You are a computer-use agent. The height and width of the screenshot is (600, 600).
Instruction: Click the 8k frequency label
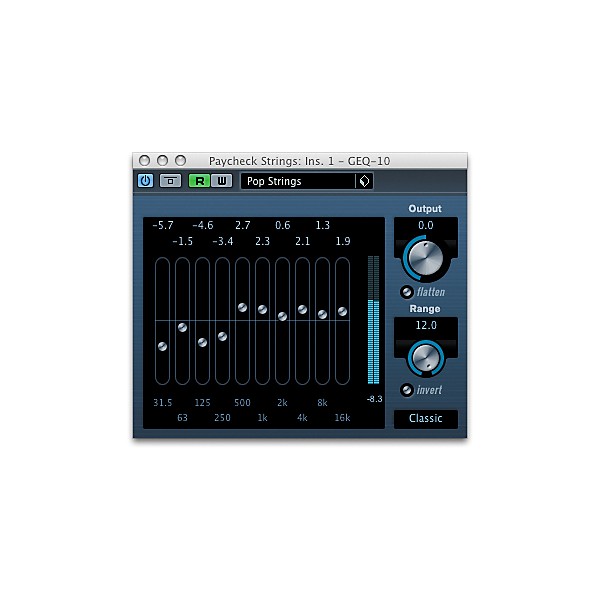coord(323,403)
